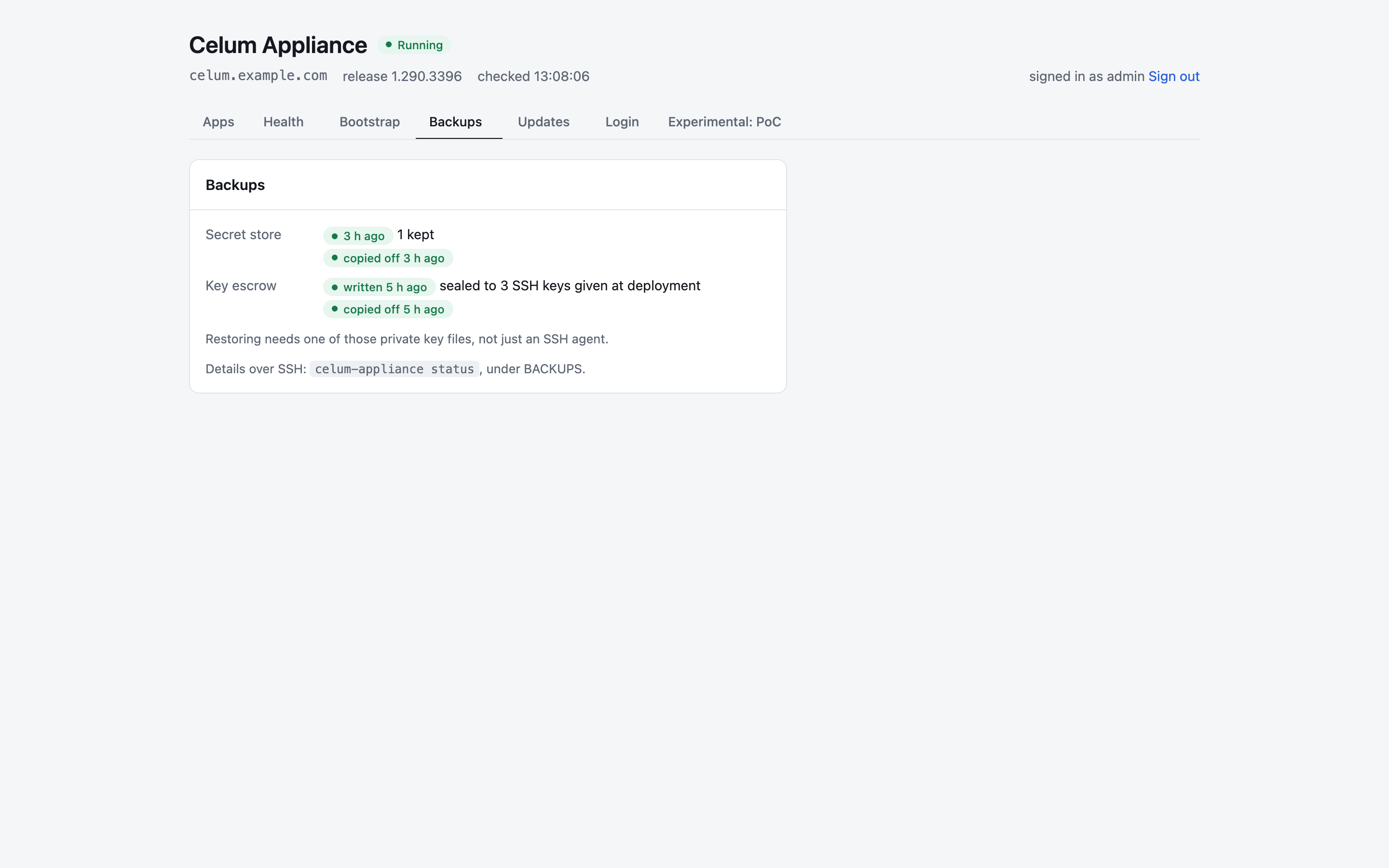Click the '1 kept' text
This screenshot has width=1389, height=868.
coord(416,235)
